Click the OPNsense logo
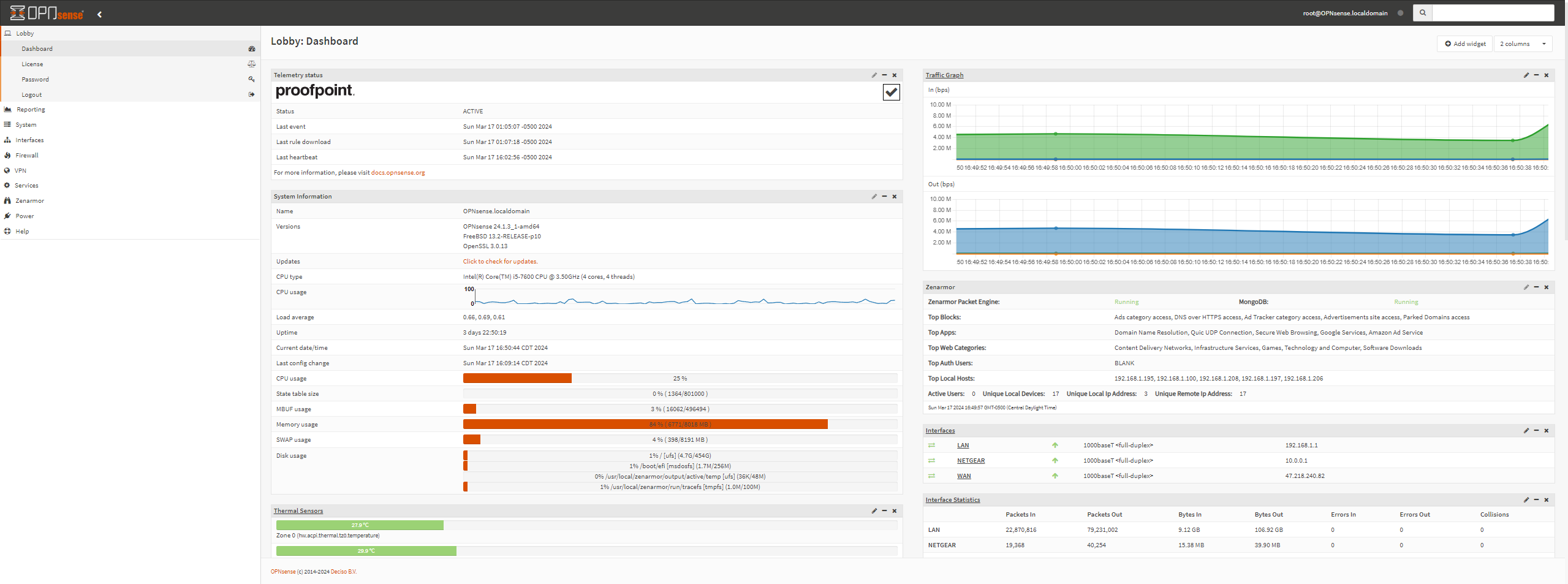The image size is (1568, 584). pyautogui.click(x=47, y=13)
